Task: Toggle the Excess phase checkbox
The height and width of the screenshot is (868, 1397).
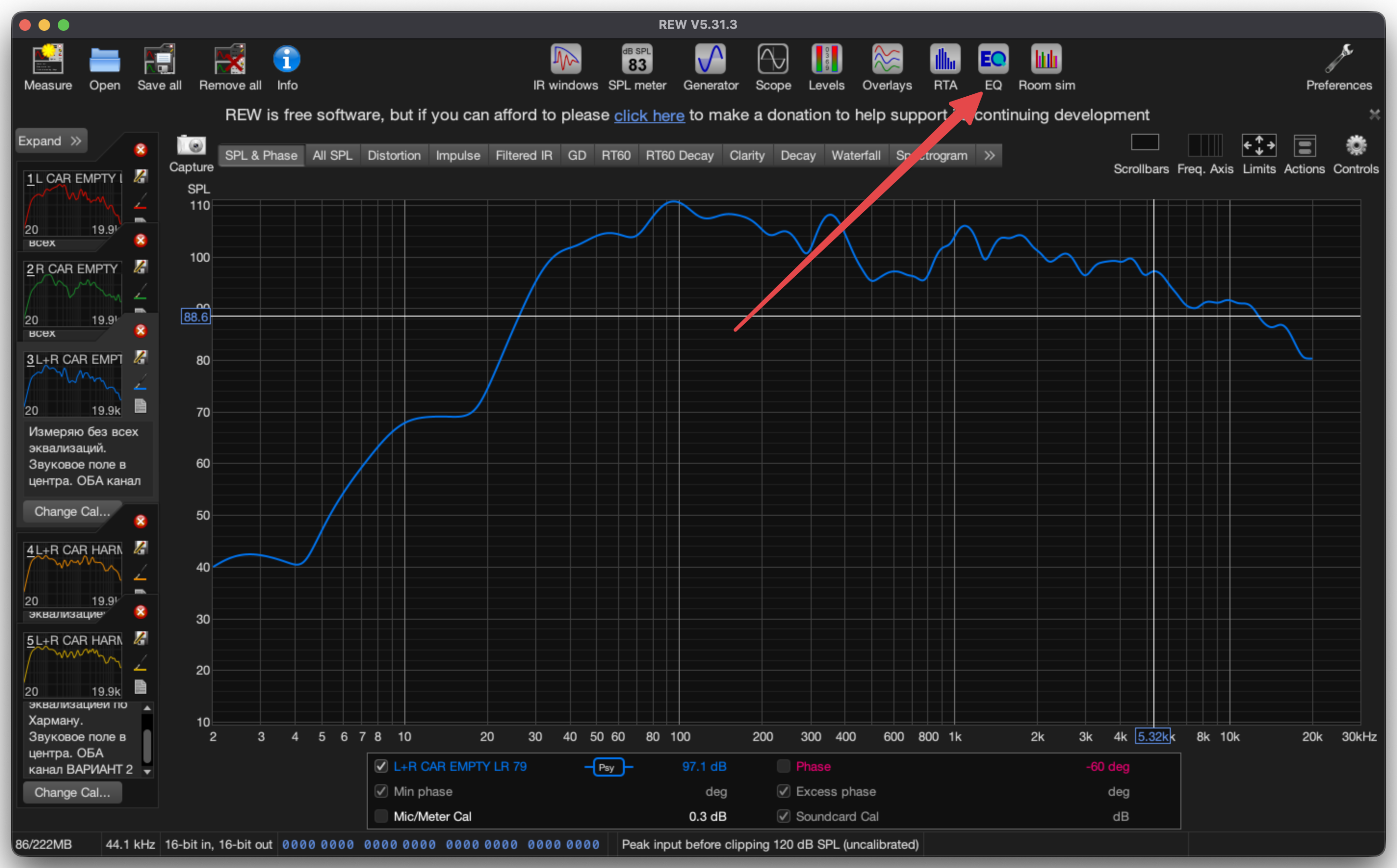Action: tap(783, 791)
